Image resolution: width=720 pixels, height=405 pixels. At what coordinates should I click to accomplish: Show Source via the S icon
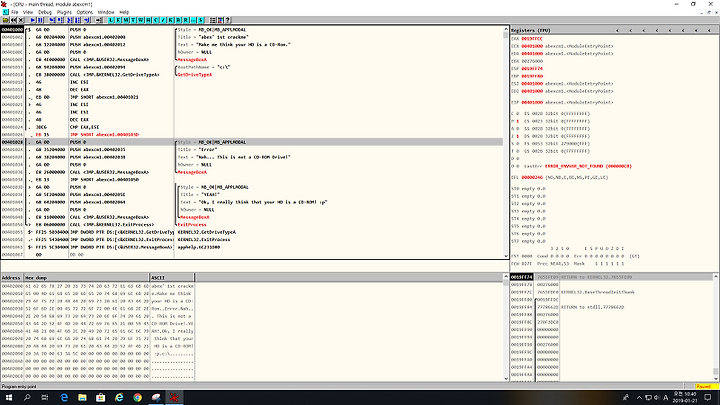click(201, 20)
